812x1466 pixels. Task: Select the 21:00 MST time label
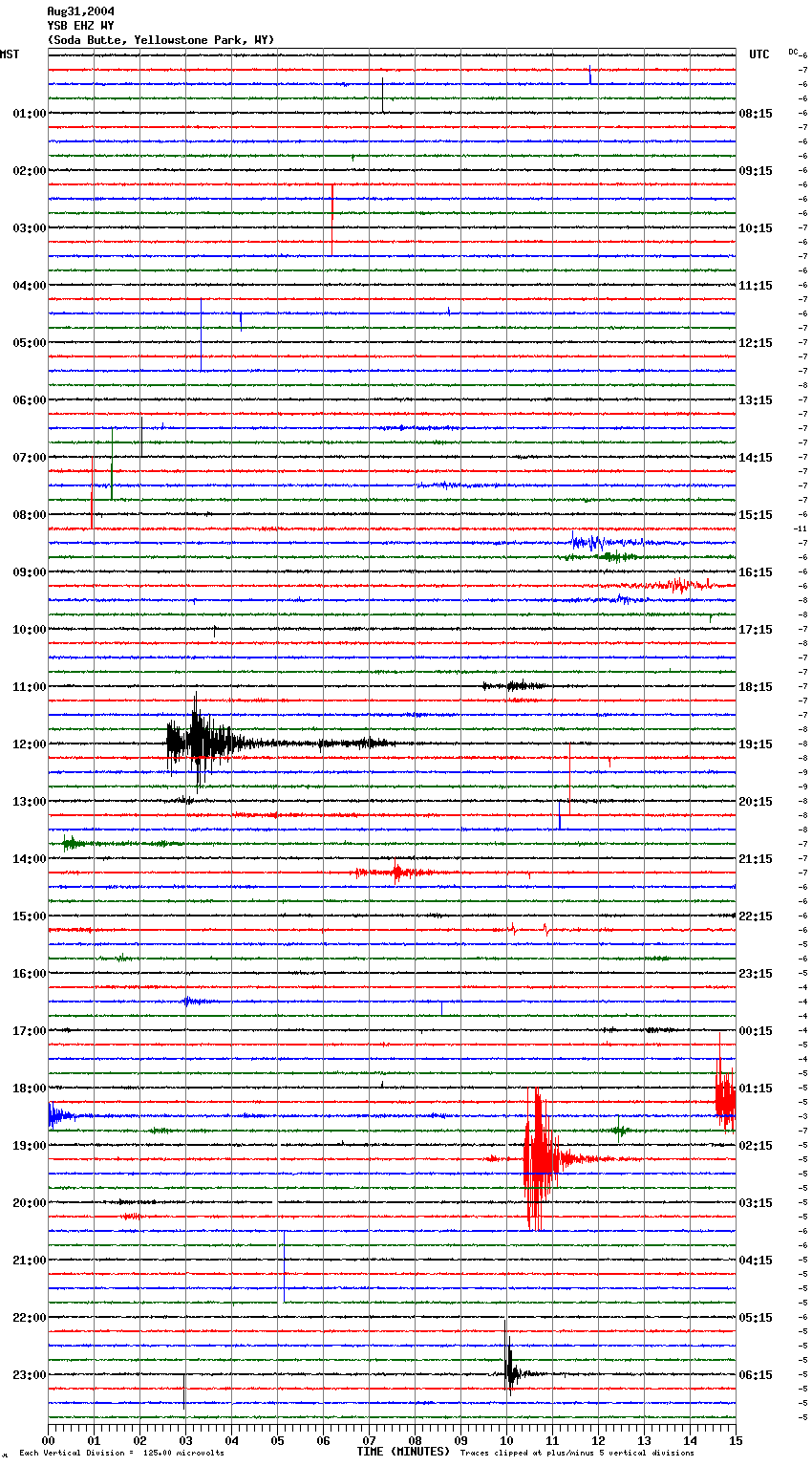(29, 1261)
